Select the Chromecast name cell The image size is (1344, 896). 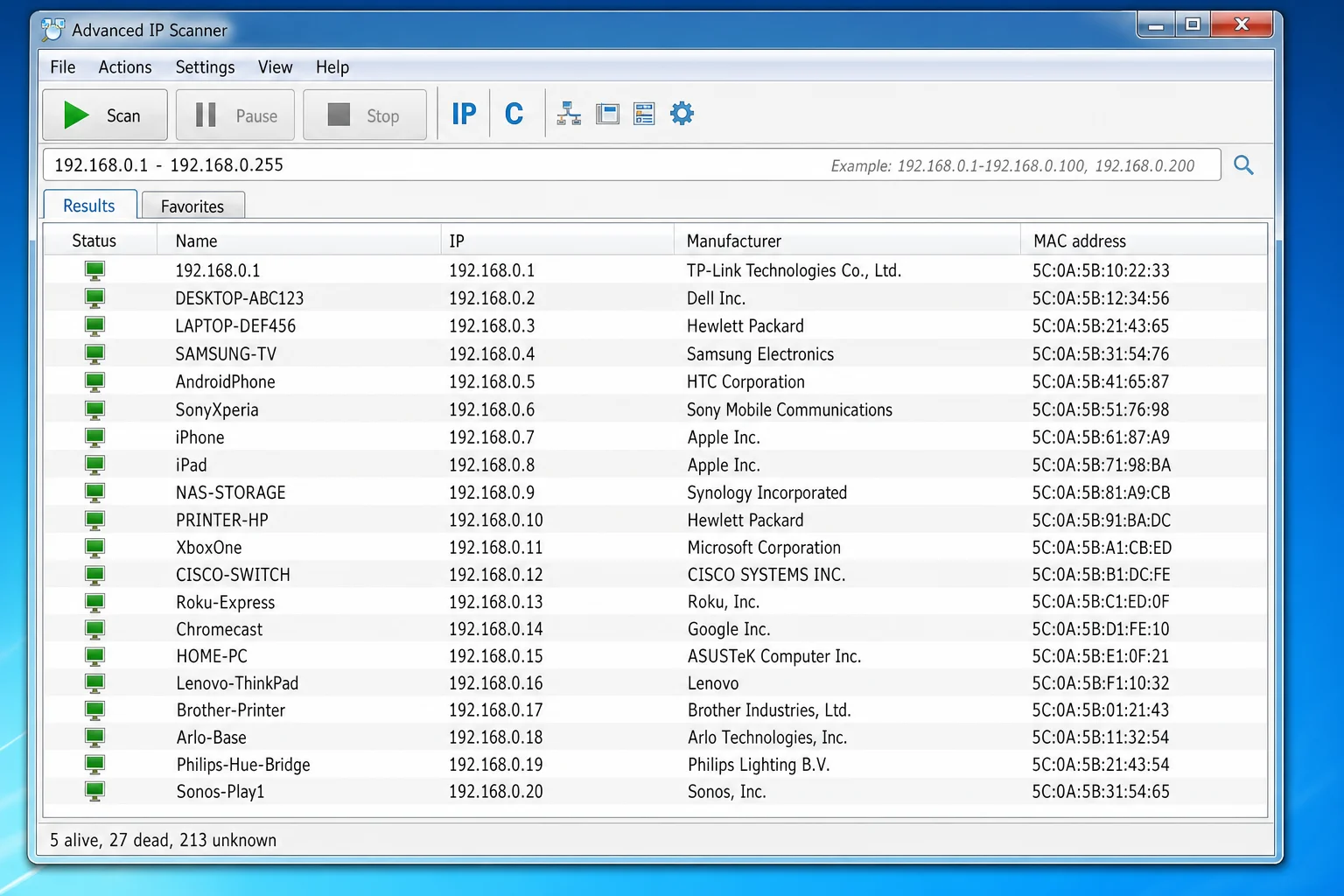tap(220, 629)
